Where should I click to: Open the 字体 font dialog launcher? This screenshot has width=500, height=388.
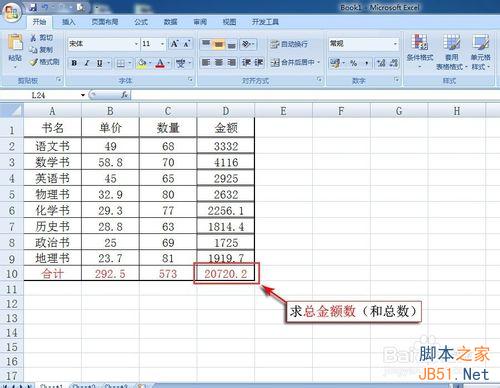(x=190, y=79)
